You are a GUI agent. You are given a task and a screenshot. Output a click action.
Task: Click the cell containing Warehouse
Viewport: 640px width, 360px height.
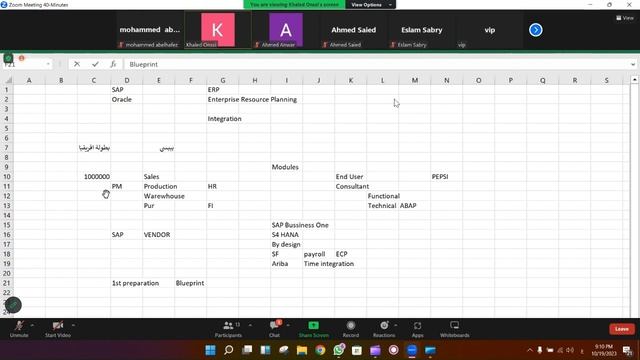pyautogui.click(x=164, y=196)
